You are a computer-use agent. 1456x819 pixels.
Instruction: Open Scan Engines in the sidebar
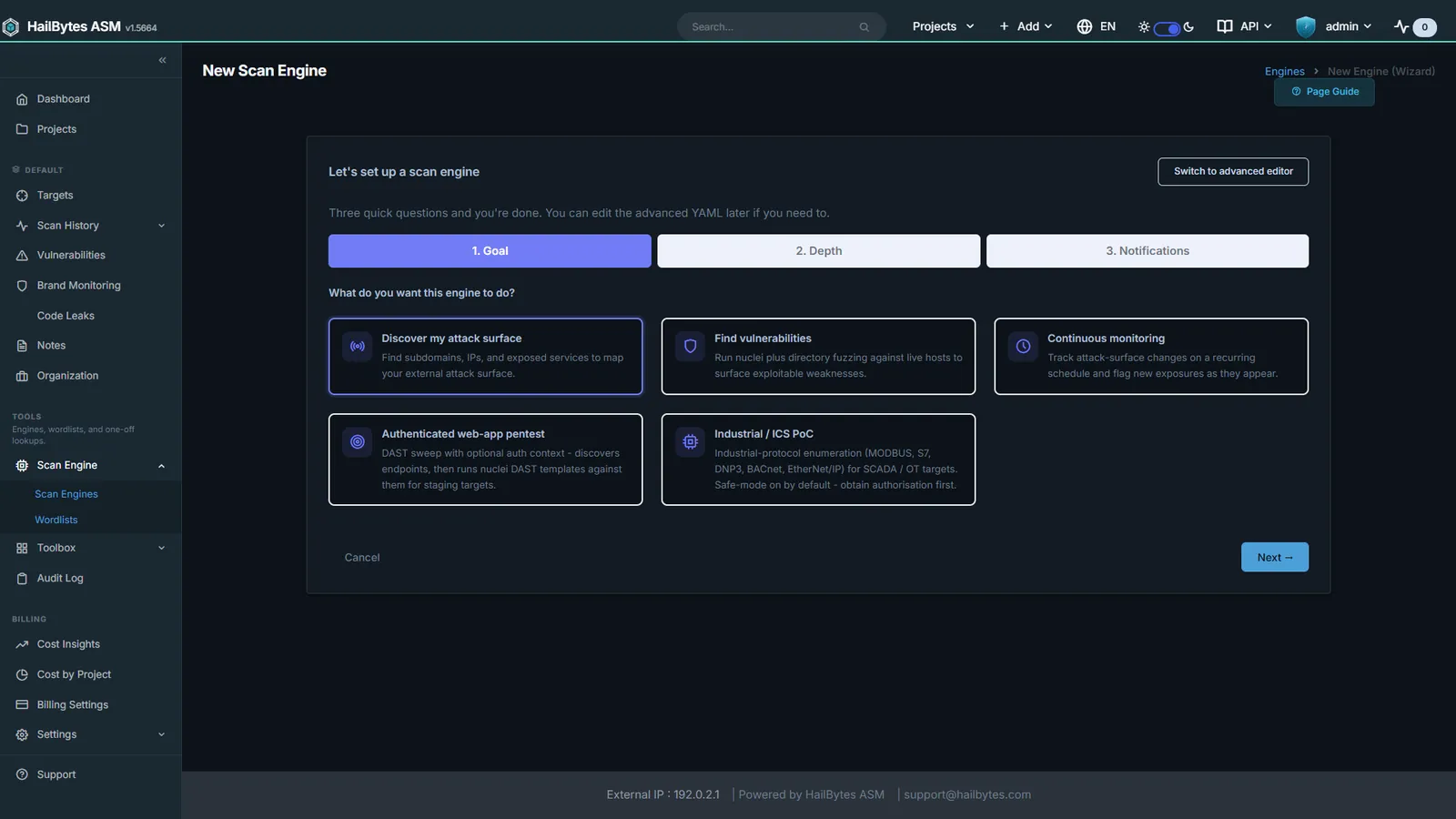pos(66,494)
